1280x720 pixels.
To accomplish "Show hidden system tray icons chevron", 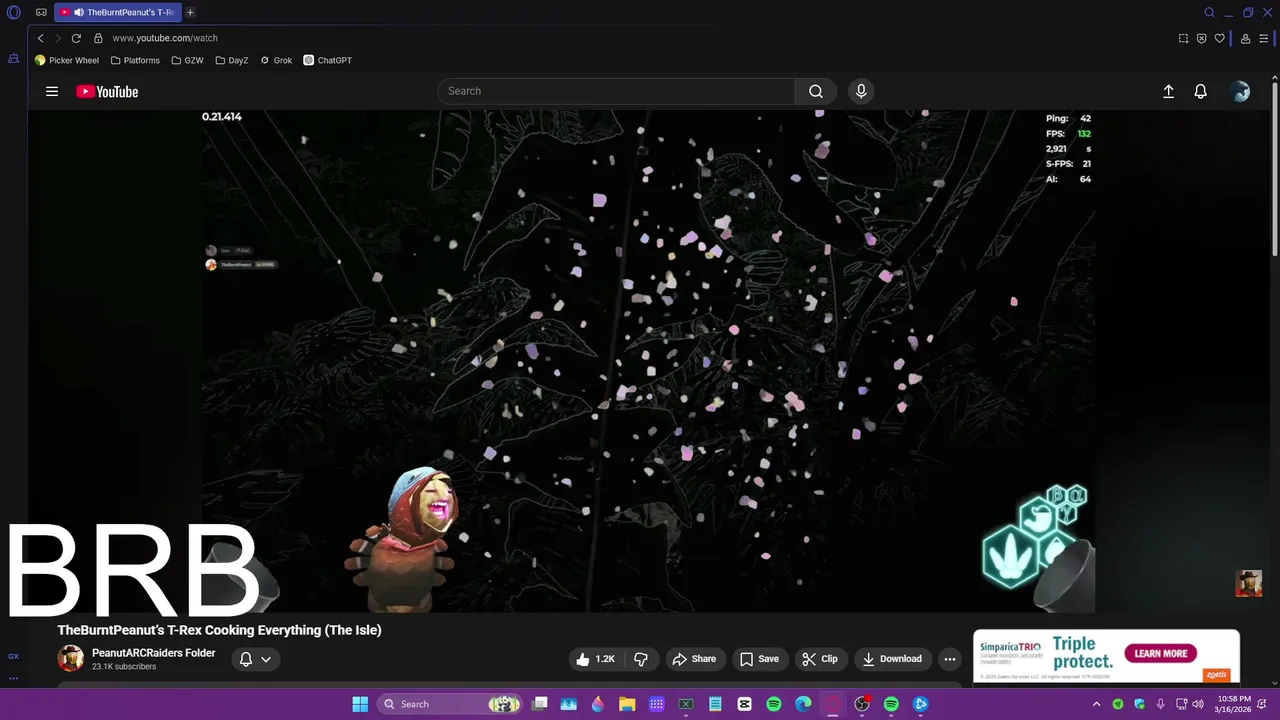I will point(1096,704).
